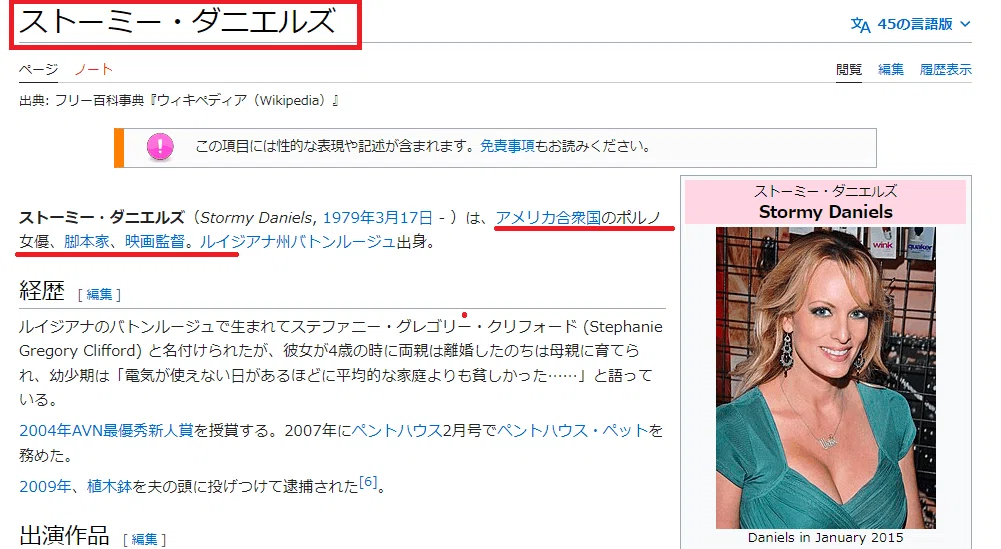Follow the 3月17日 link
Screen dimensions: 1001x549
point(403,218)
